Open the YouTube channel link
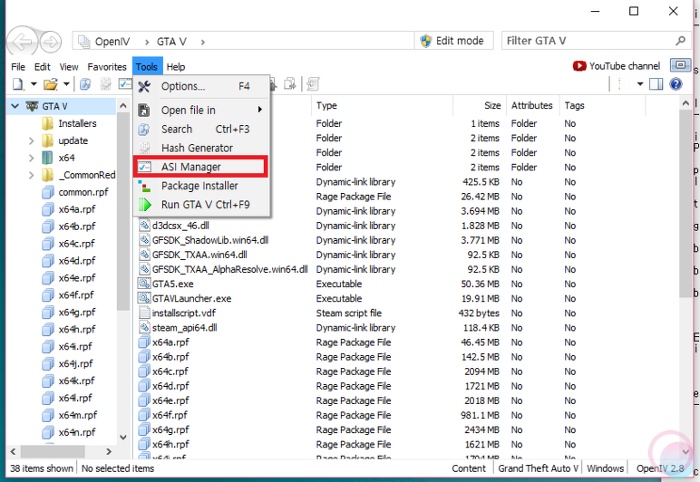The width and height of the screenshot is (700, 482). (616, 66)
